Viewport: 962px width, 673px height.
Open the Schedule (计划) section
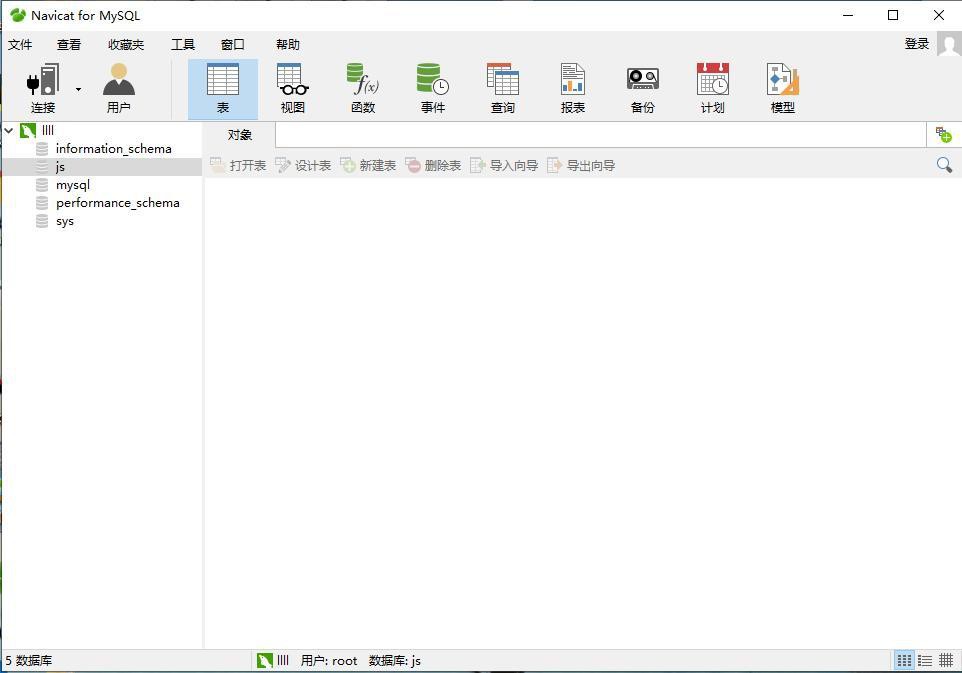coord(712,89)
